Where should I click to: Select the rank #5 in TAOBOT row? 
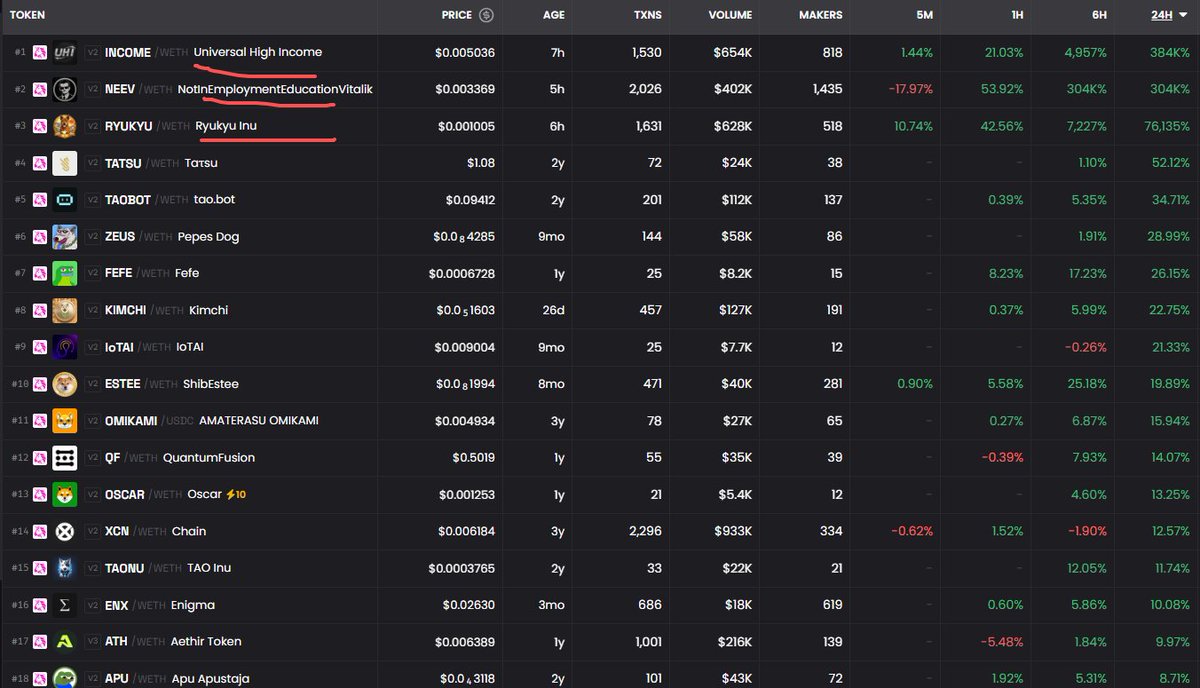[x=20, y=200]
